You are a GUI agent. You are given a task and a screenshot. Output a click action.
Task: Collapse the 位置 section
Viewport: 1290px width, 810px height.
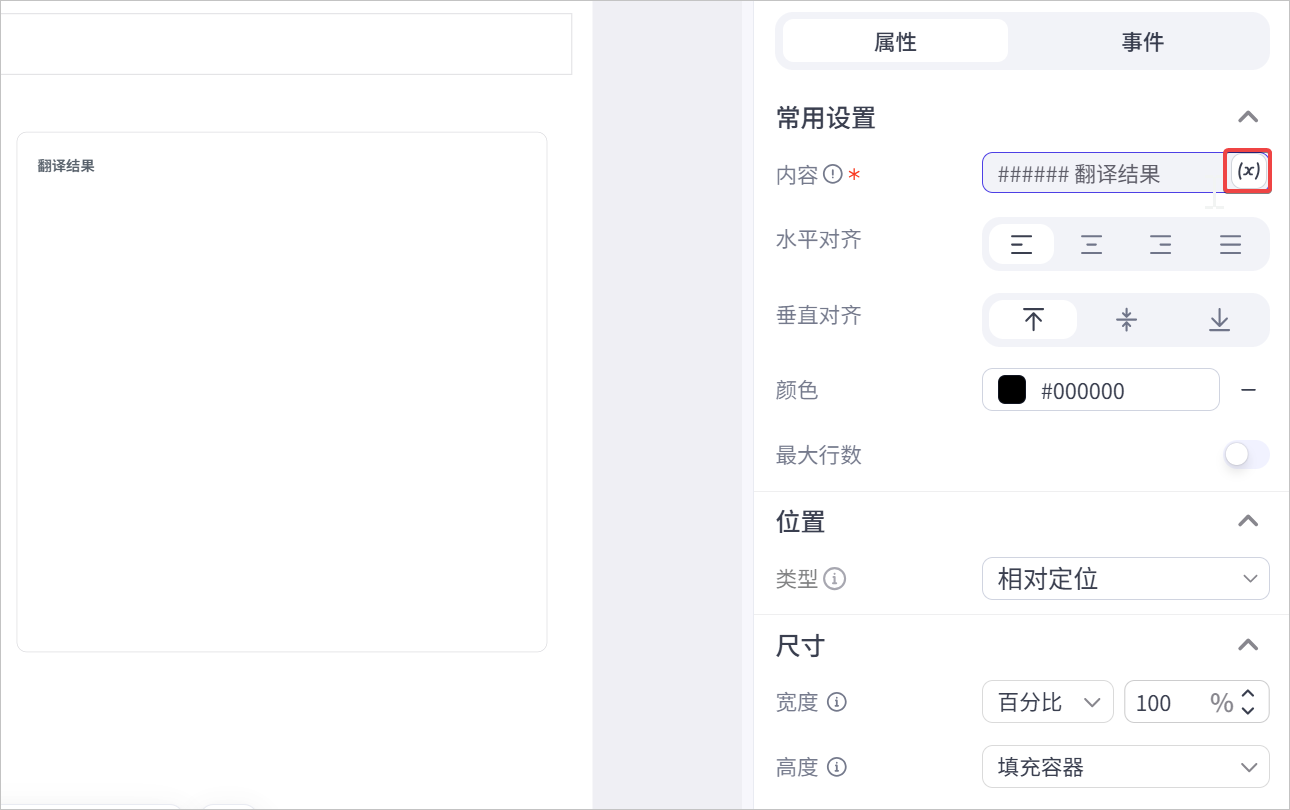[1247, 521]
